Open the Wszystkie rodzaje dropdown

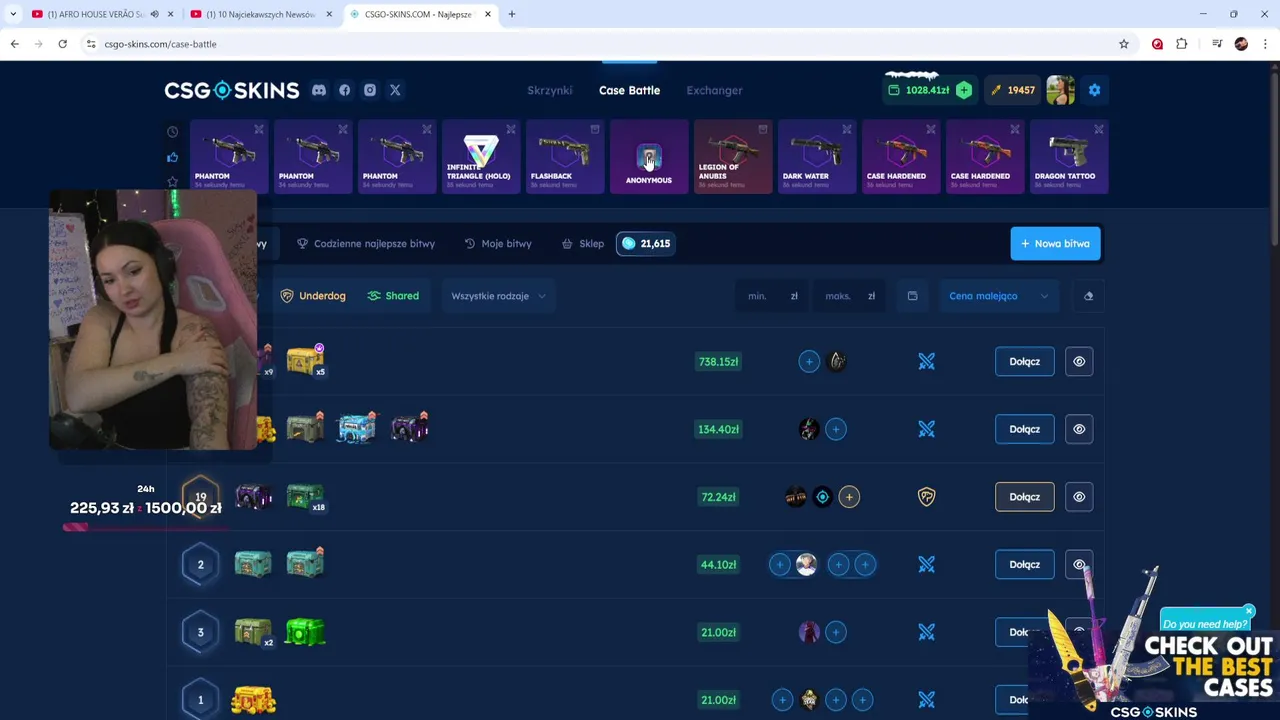[x=498, y=296]
